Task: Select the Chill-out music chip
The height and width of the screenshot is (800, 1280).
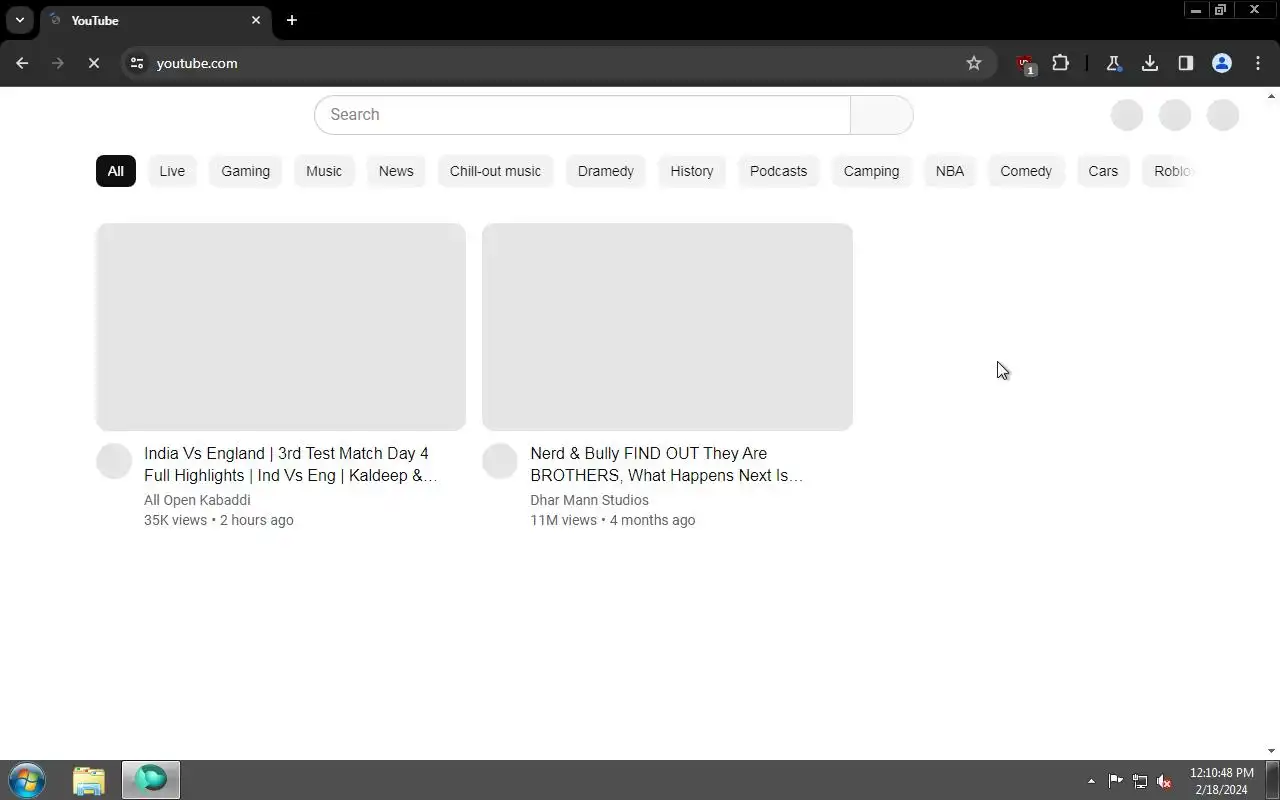Action: pos(495,171)
